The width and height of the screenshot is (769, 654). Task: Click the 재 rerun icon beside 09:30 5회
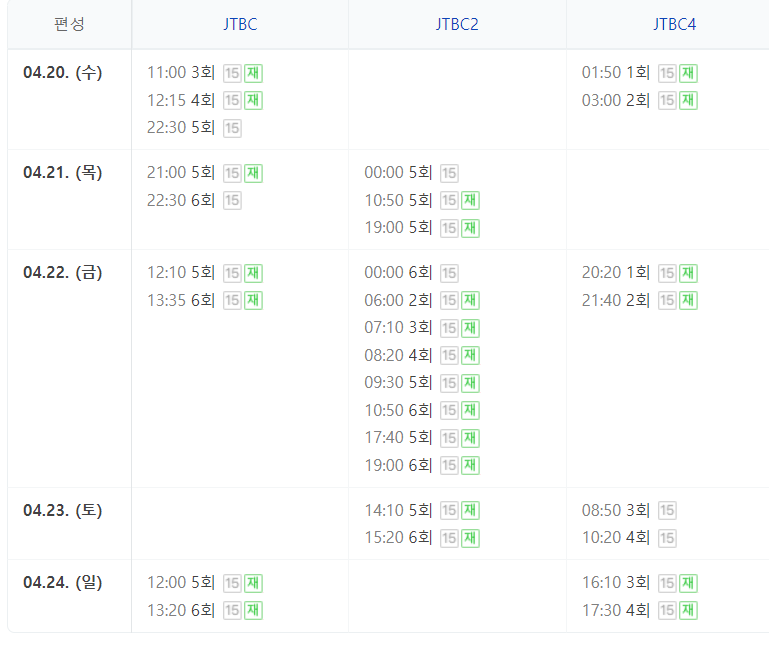coord(470,383)
